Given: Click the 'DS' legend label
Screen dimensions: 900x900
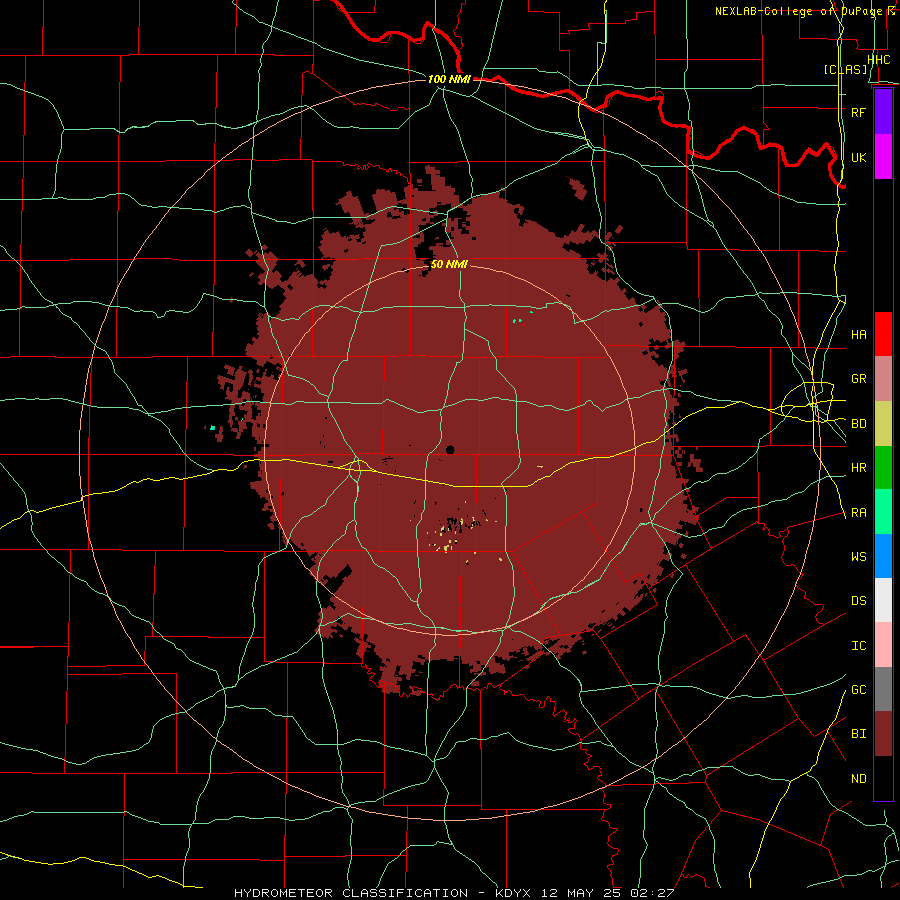Looking at the screenshot, I should tap(858, 601).
